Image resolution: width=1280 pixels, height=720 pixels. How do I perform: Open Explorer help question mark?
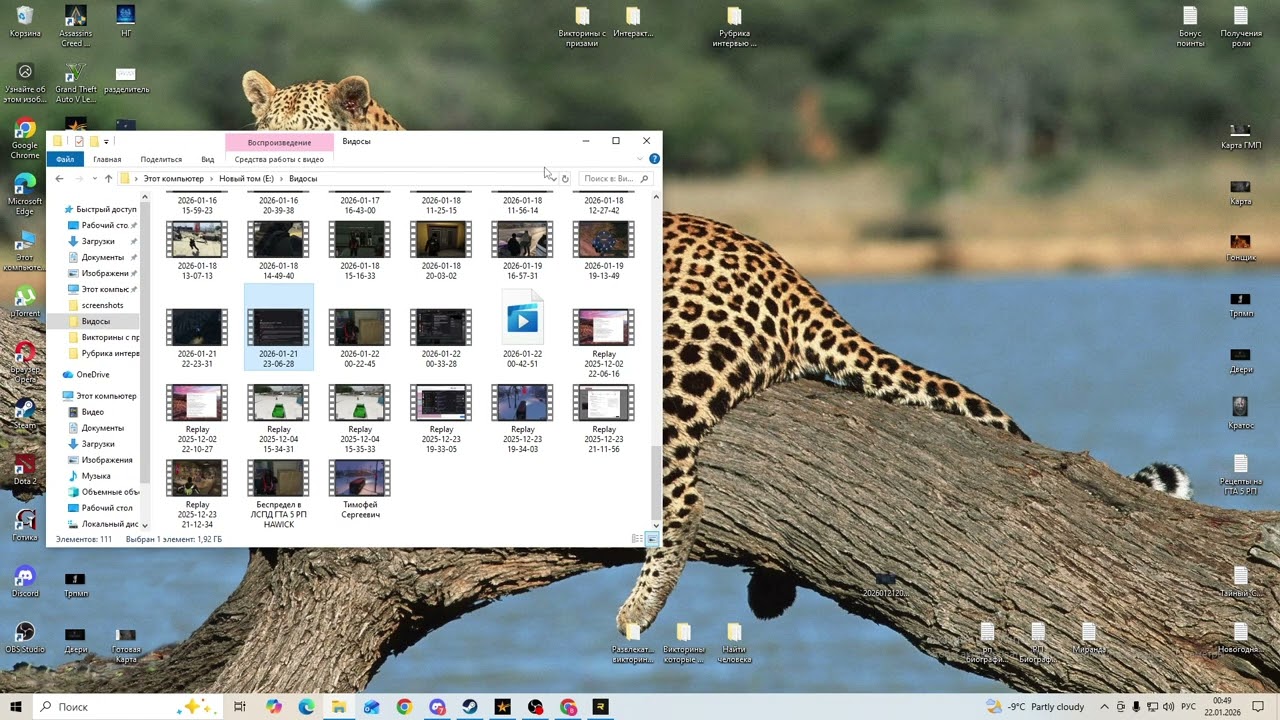click(x=654, y=159)
